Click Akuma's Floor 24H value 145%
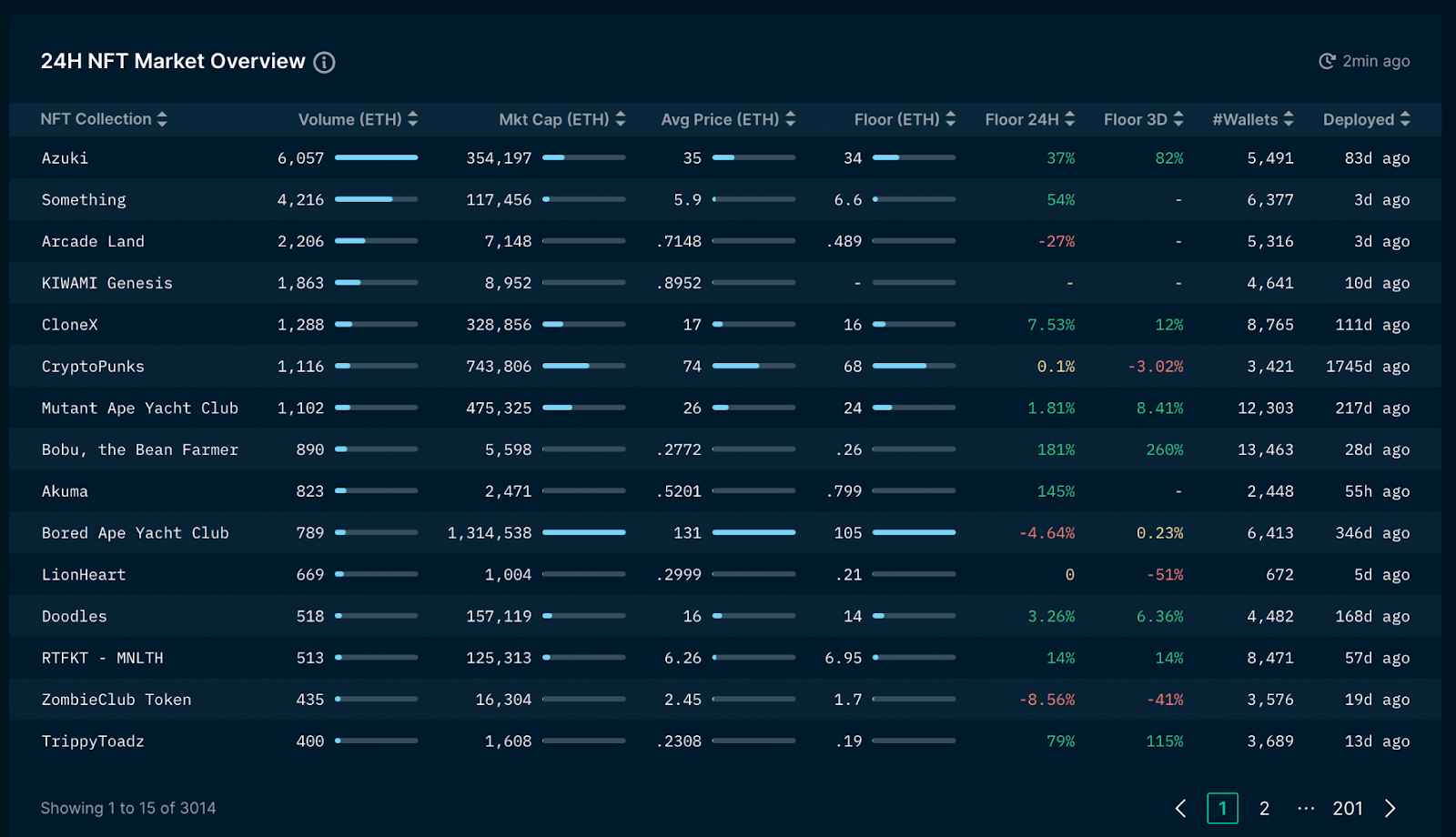 pos(1056,491)
